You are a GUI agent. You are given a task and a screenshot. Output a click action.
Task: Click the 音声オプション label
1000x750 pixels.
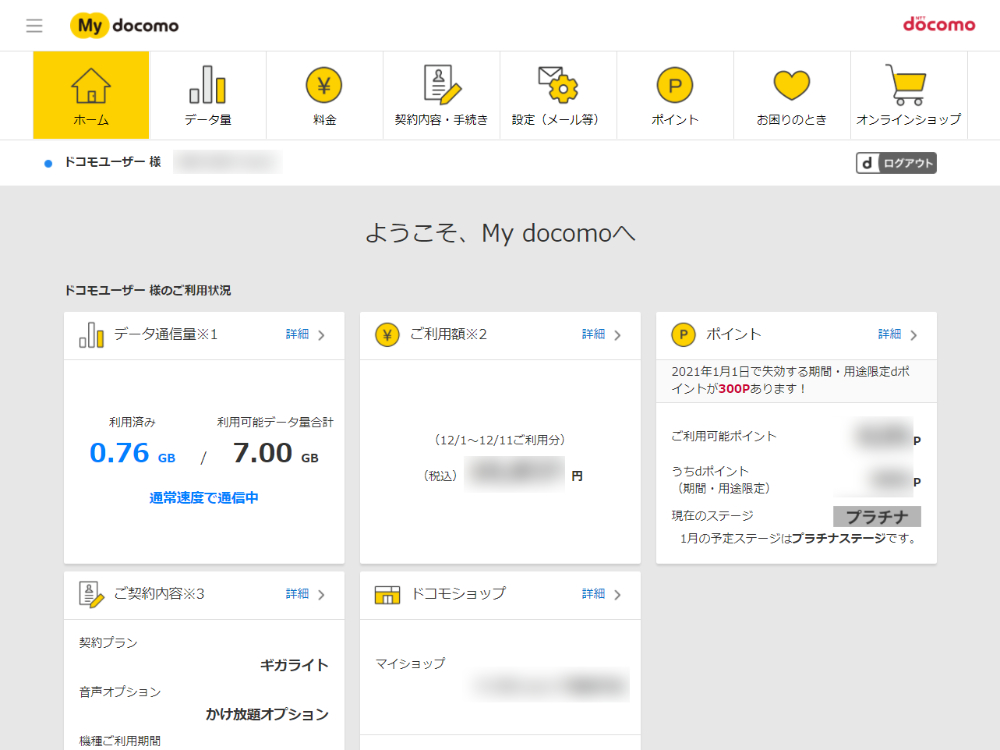coord(120,692)
